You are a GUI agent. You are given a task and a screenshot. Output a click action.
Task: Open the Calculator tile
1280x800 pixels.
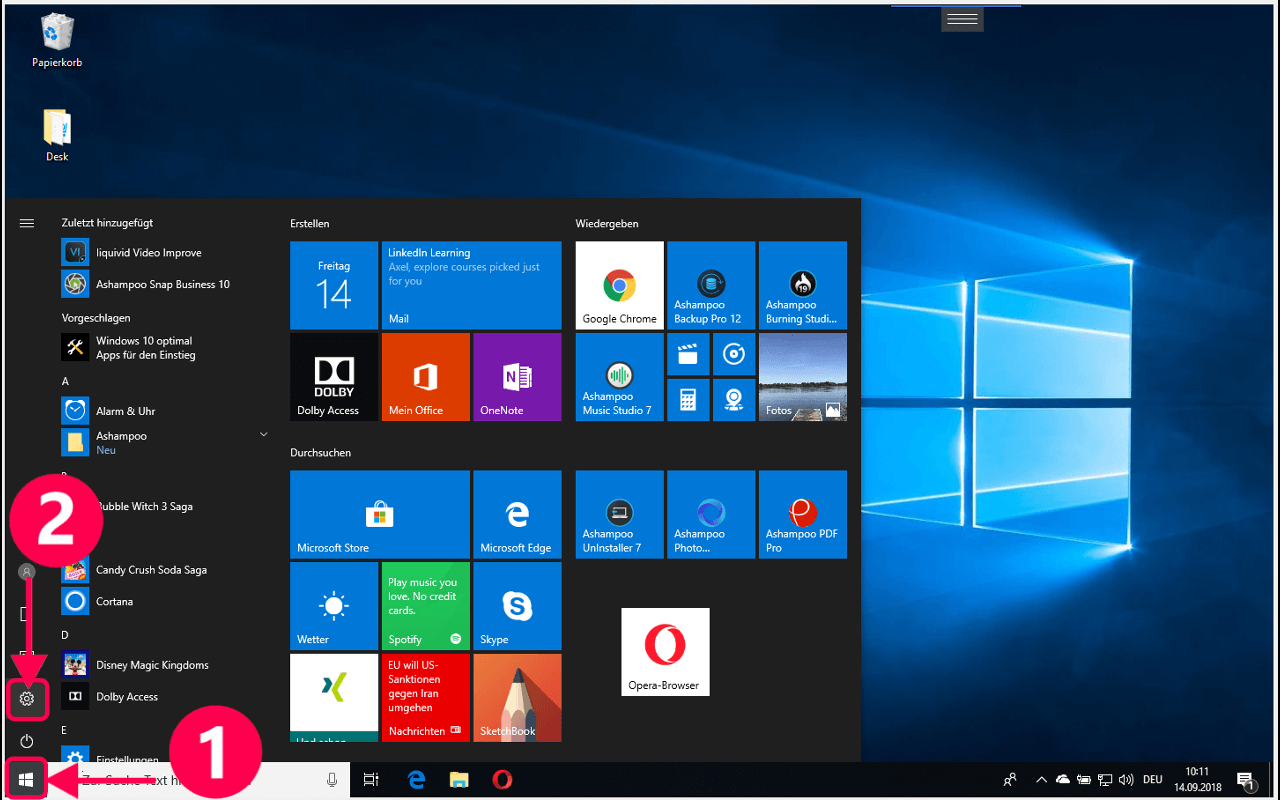[x=688, y=400]
